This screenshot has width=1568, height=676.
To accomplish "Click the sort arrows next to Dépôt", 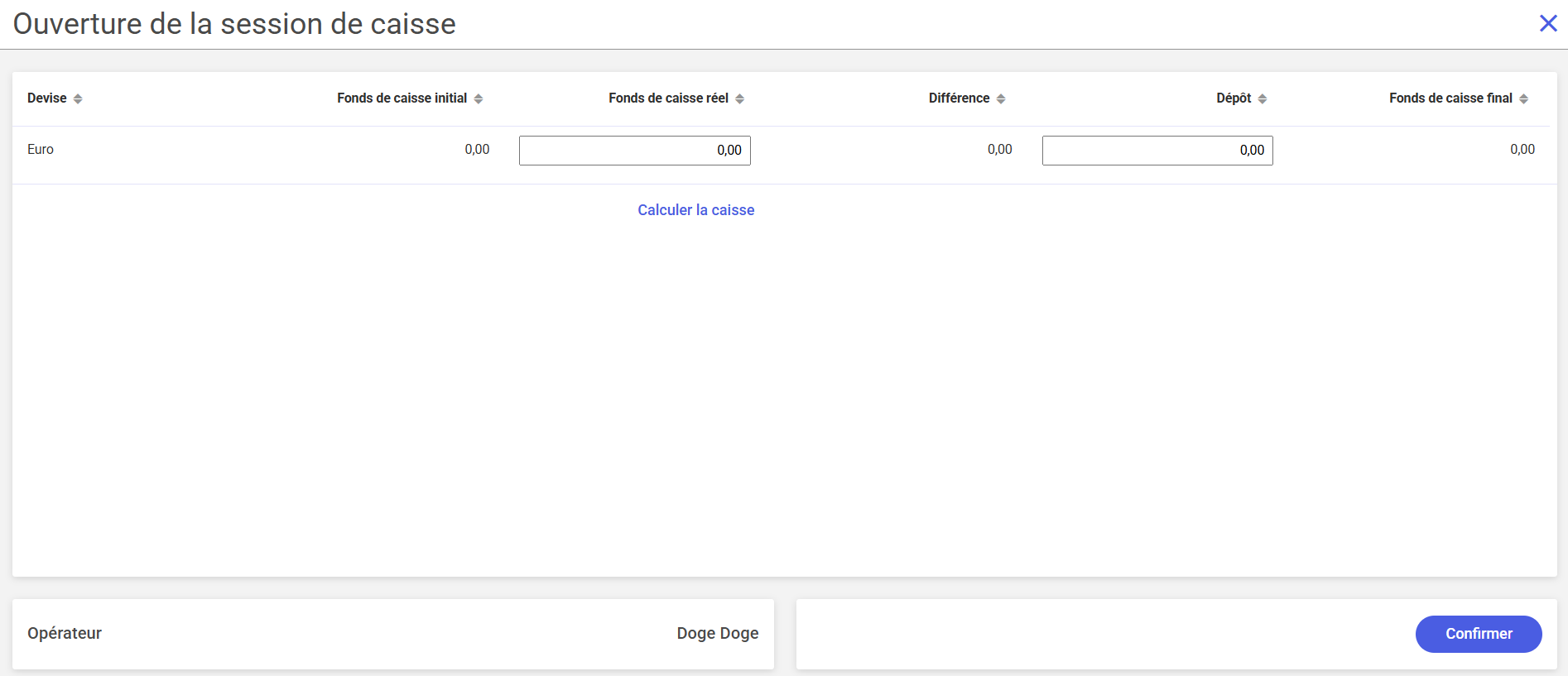I will (x=1263, y=98).
